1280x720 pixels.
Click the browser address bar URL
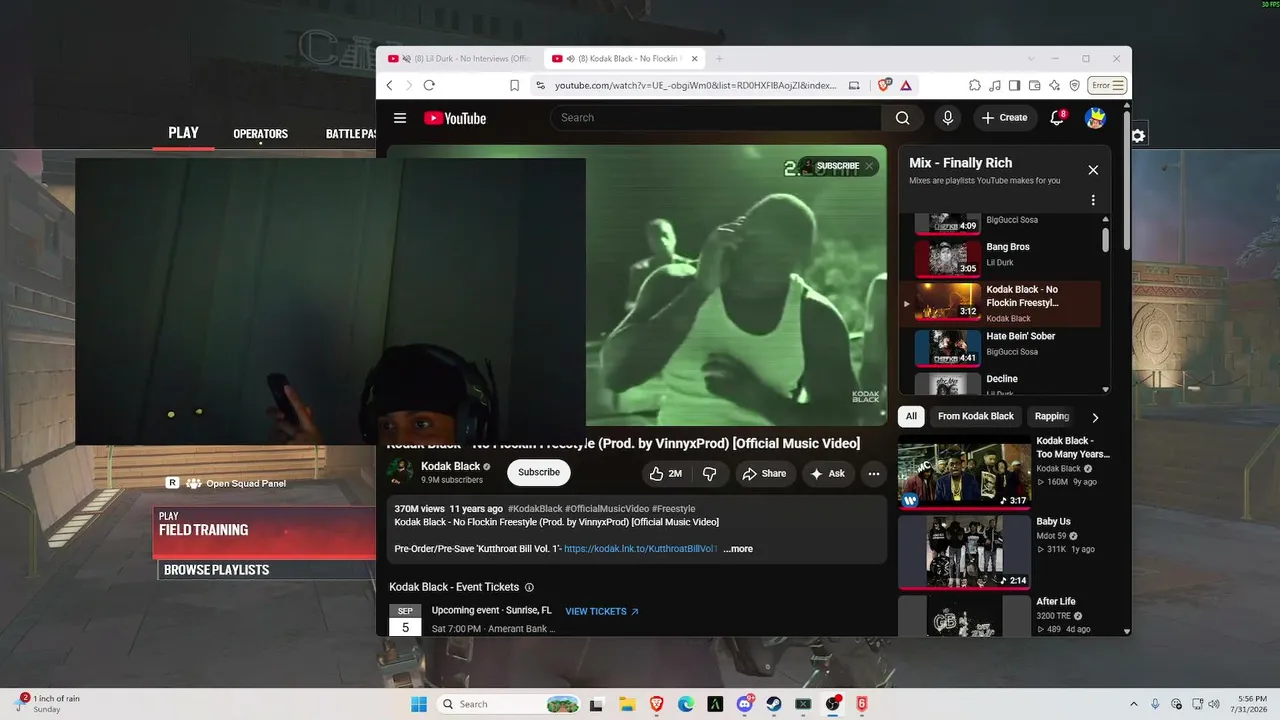[695, 85]
